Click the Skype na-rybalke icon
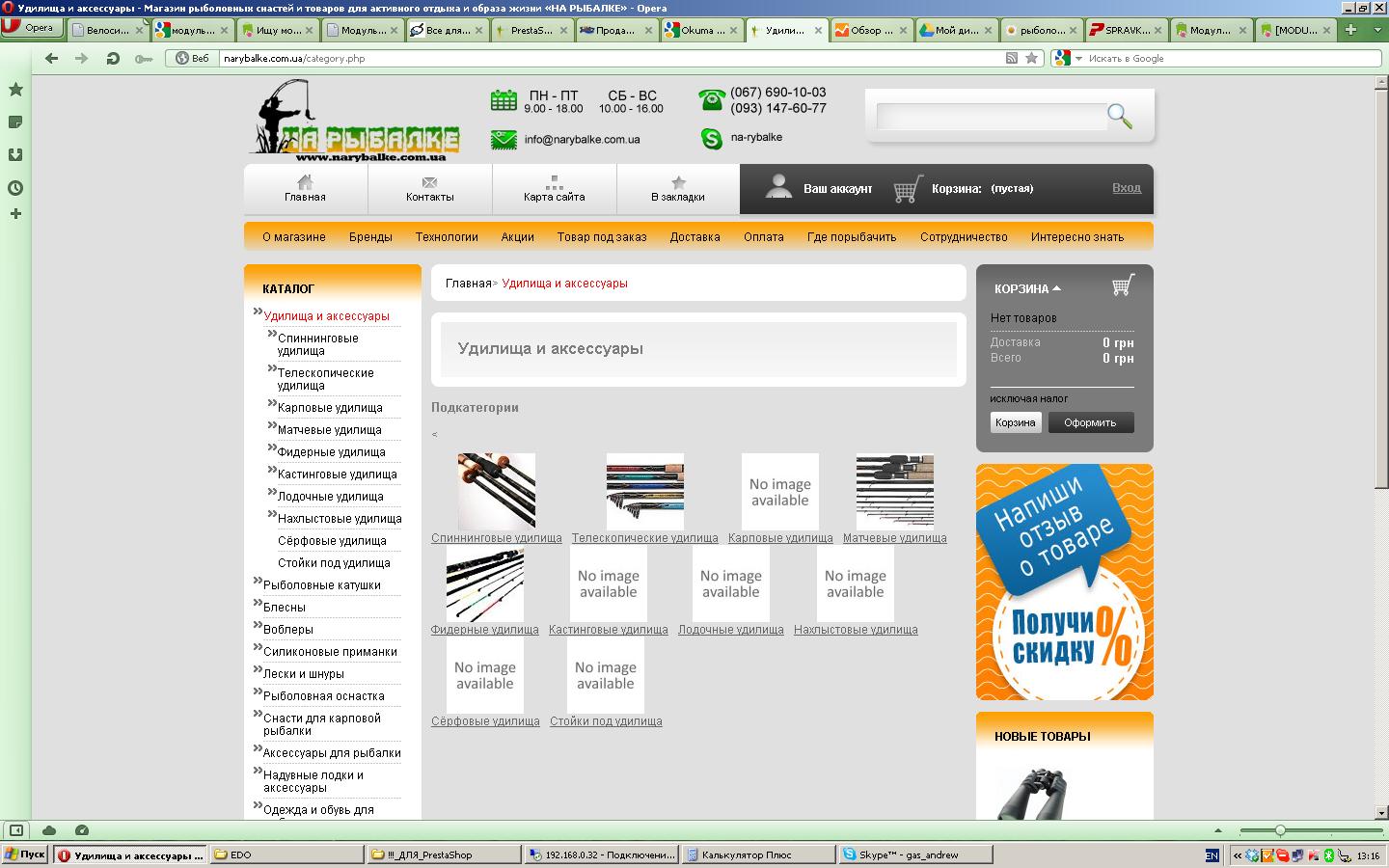The image size is (1389, 868). tap(712, 138)
